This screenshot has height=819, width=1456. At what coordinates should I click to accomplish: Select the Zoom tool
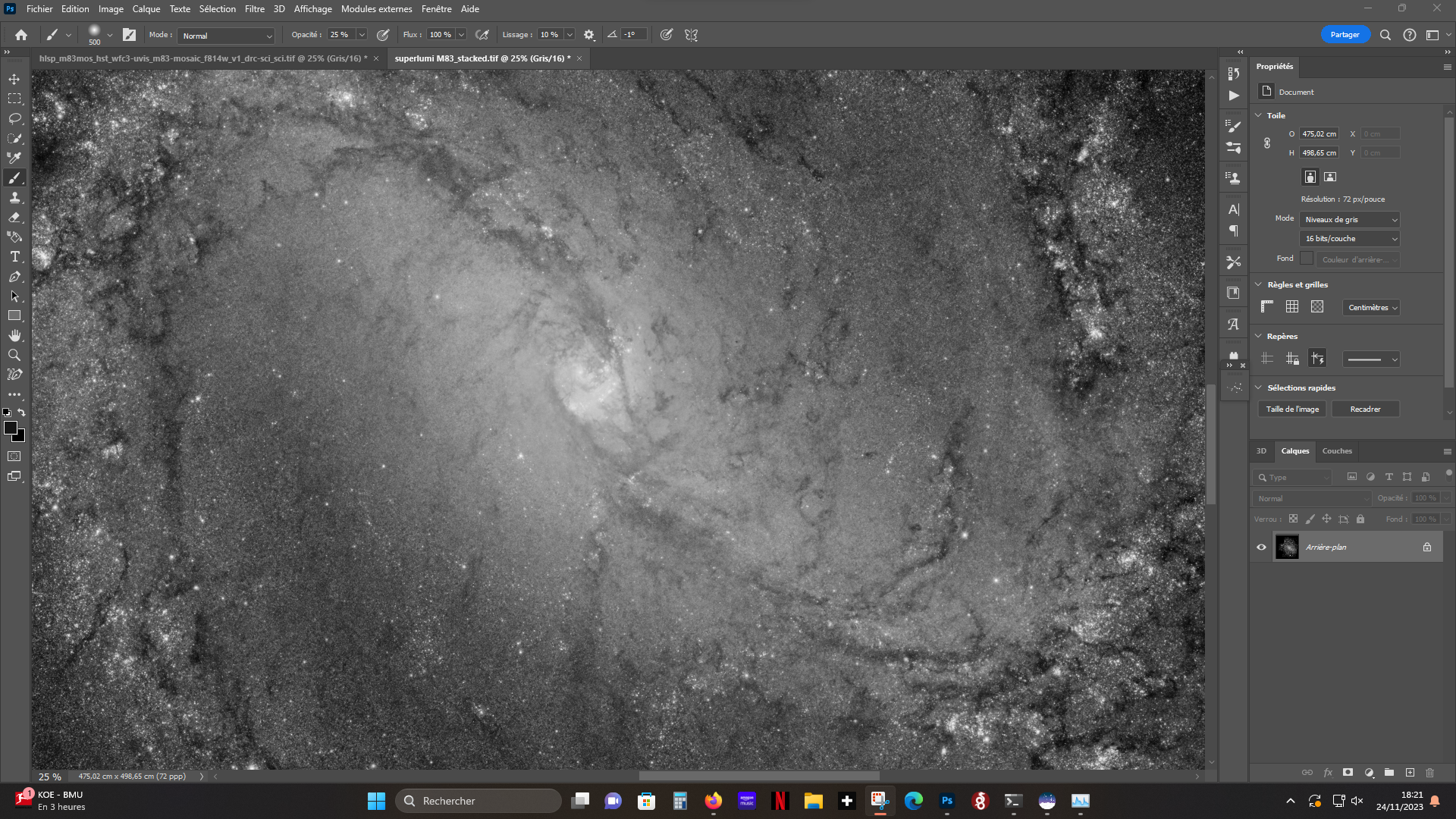click(14, 355)
